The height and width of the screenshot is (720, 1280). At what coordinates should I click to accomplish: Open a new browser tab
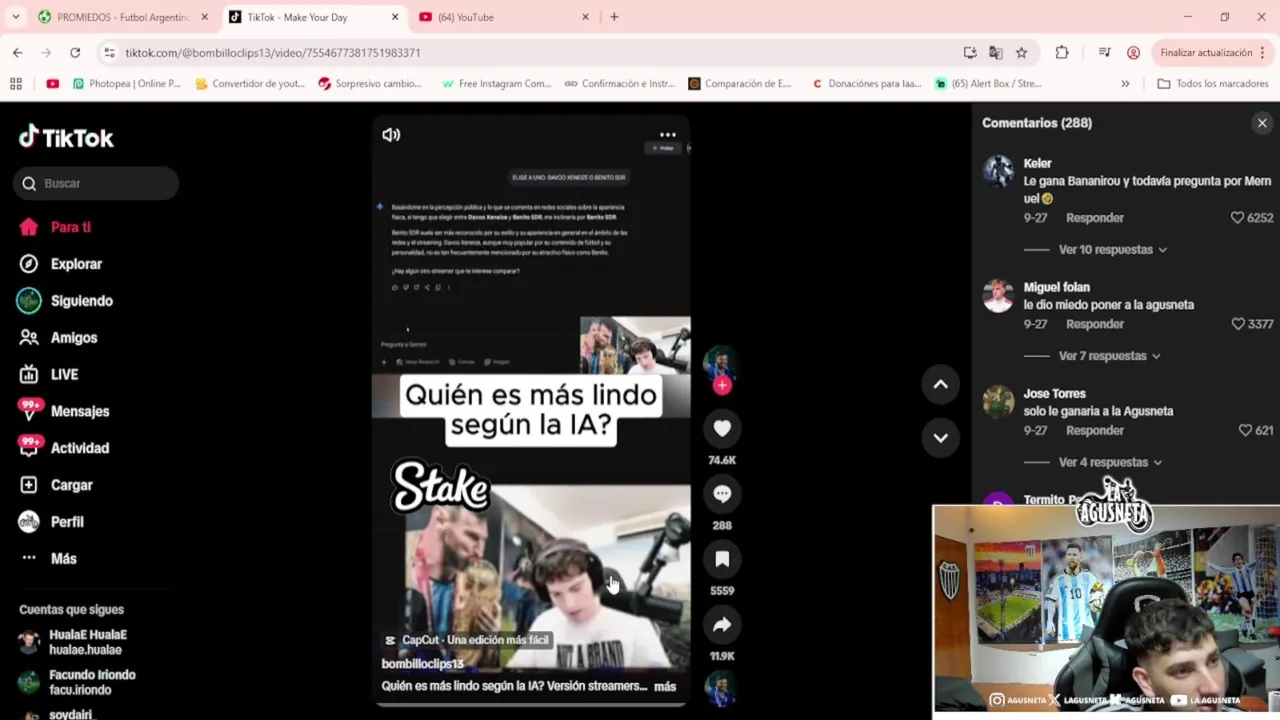point(614,17)
